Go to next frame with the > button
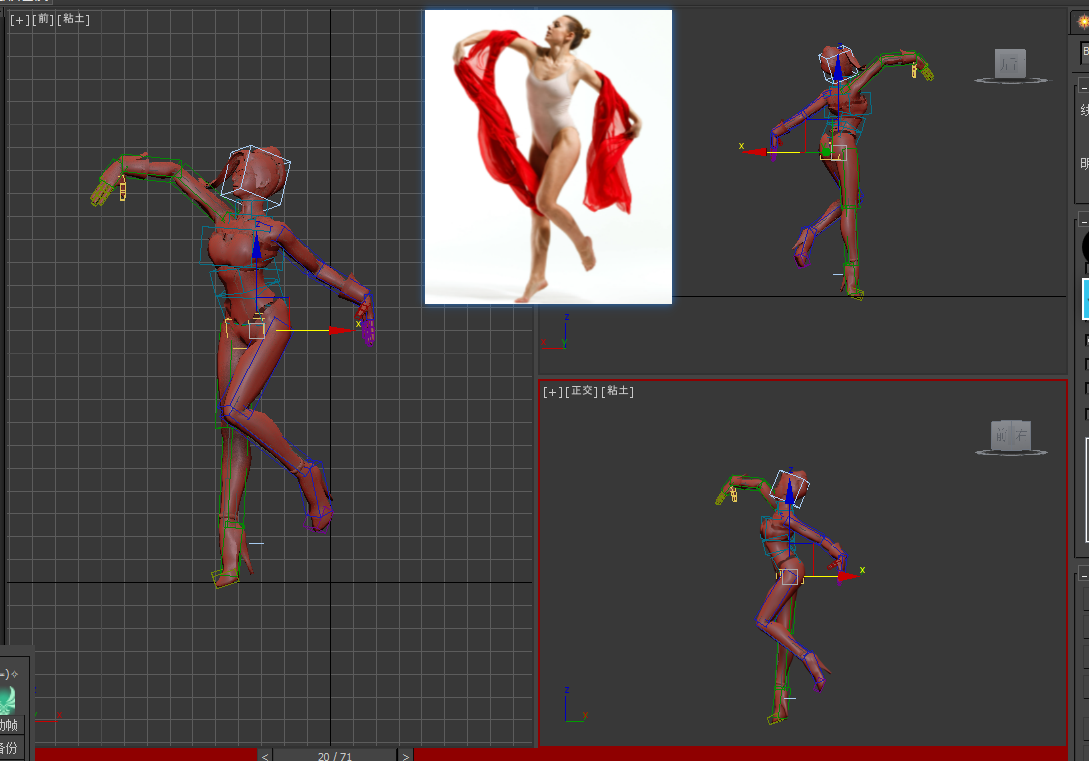This screenshot has height=761, width=1089. tap(405, 756)
